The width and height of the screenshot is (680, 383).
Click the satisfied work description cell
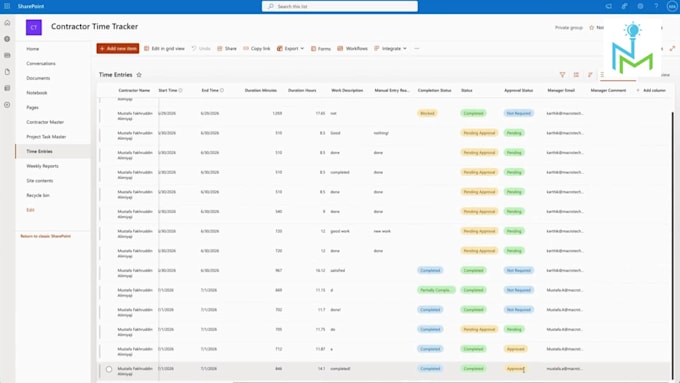tap(338, 270)
